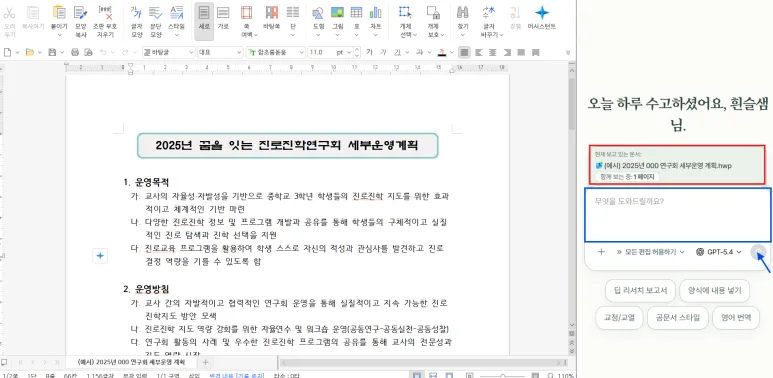This screenshot has height=378, width=773.
Task: Click the horizontal scrollbar
Action: [422, 363]
